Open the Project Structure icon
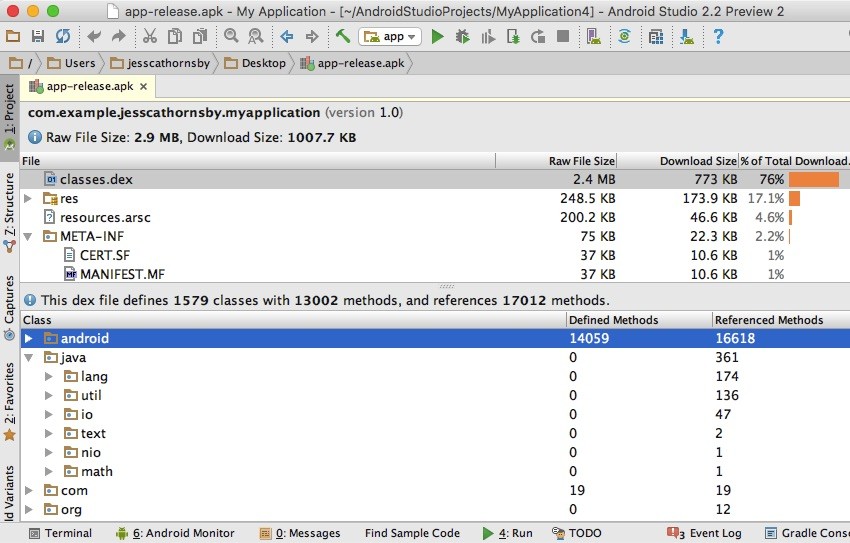850x543 pixels. (655, 36)
